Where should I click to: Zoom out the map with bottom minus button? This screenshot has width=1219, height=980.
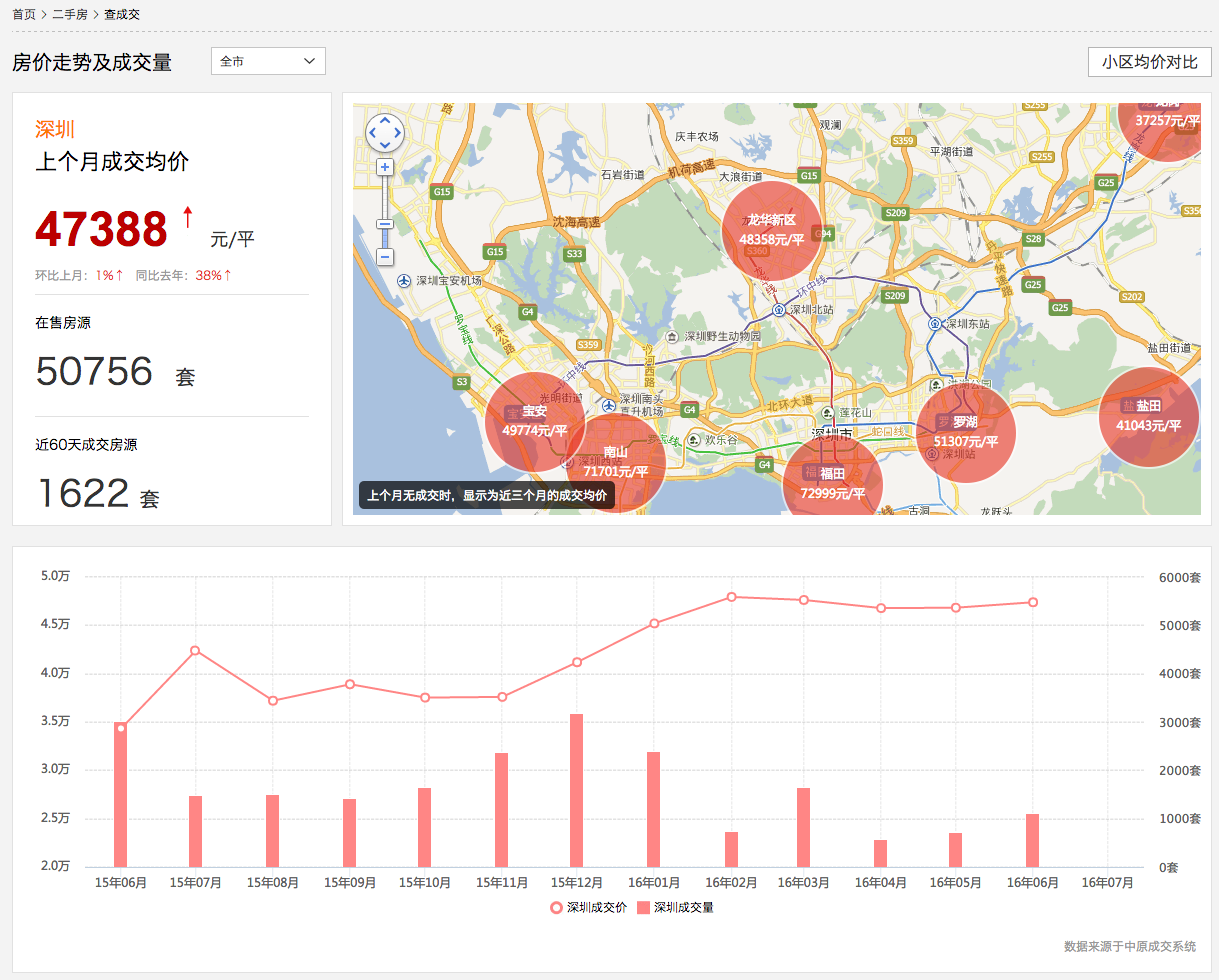click(385, 257)
